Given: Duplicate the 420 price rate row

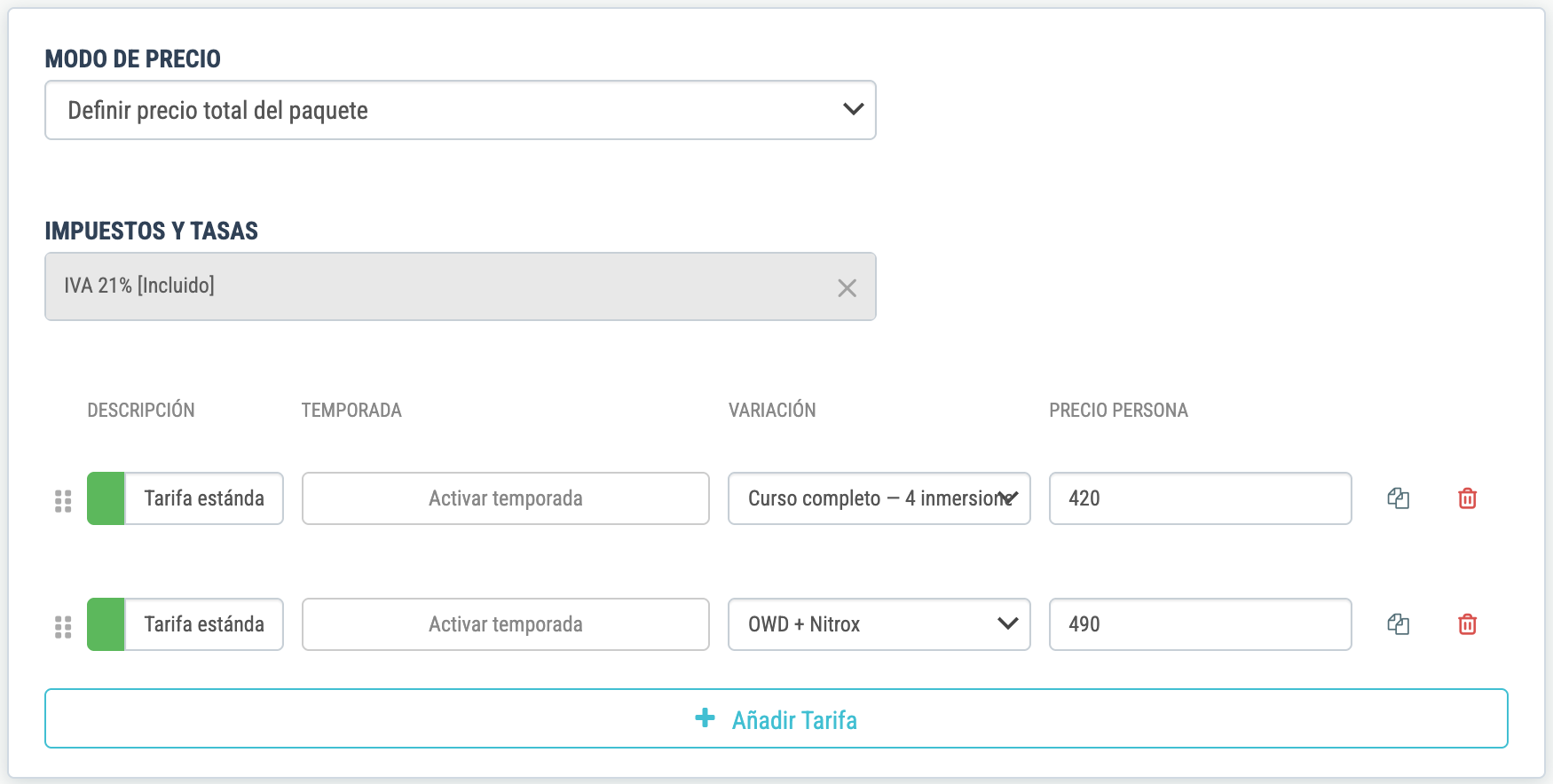Looking at the screenshot, I should 1399,498.
